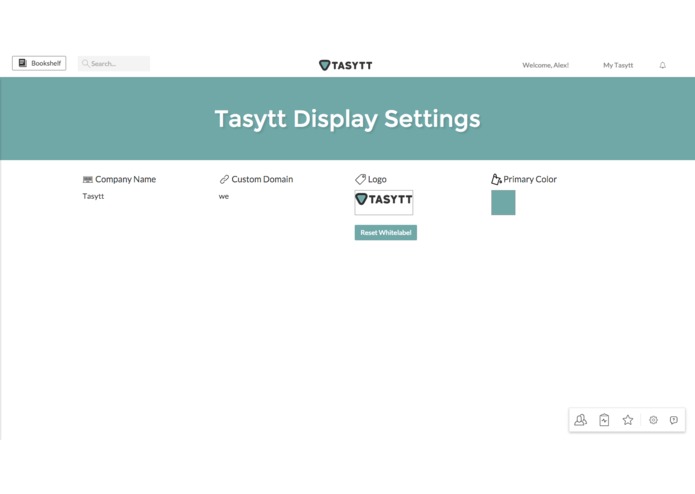Open the Bookshelf button
This screenshot has height=494, width=695.
click(x=39, y=63)
